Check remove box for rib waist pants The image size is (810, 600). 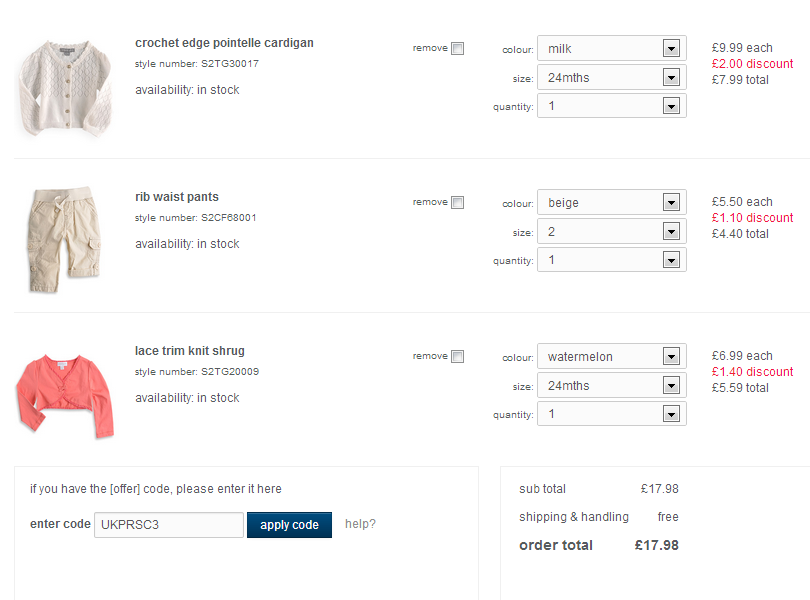click(x=457, y=203)
